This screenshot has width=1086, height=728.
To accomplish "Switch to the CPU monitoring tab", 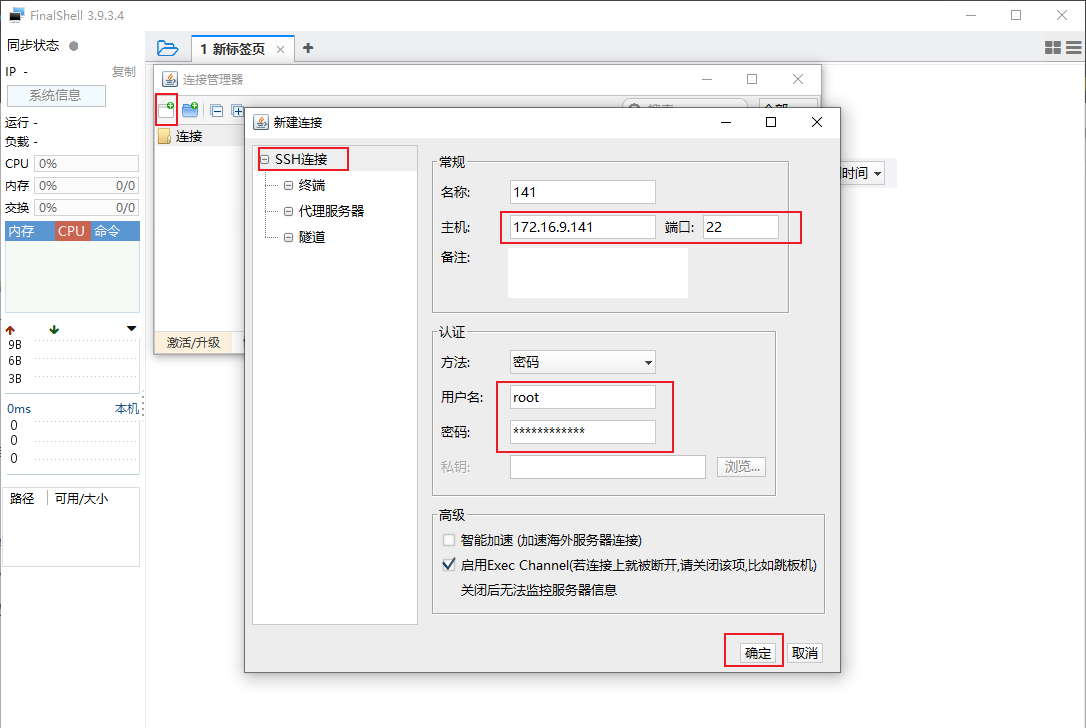I will click(71, 230).
